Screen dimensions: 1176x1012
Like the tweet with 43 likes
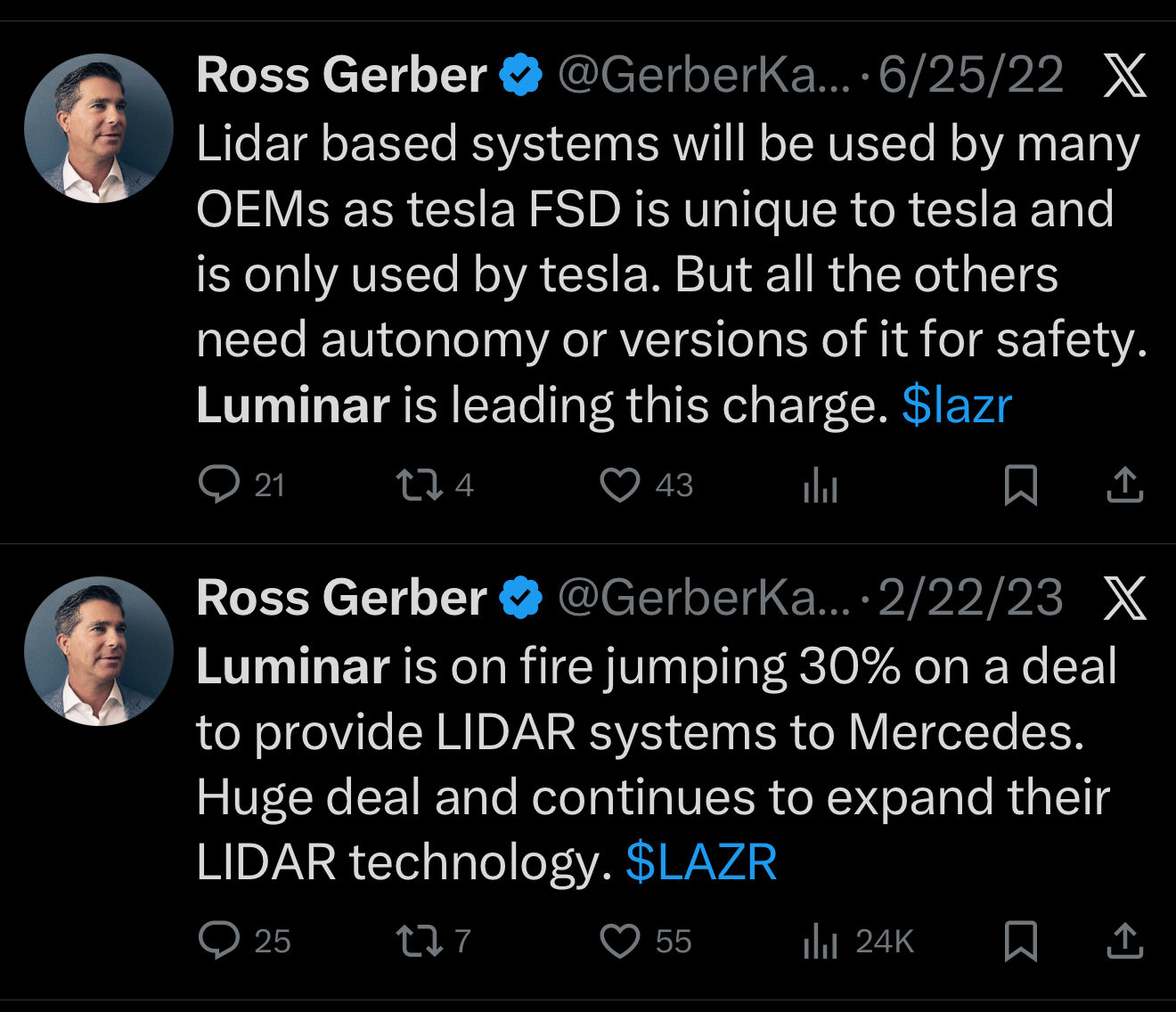pos(619,486)
